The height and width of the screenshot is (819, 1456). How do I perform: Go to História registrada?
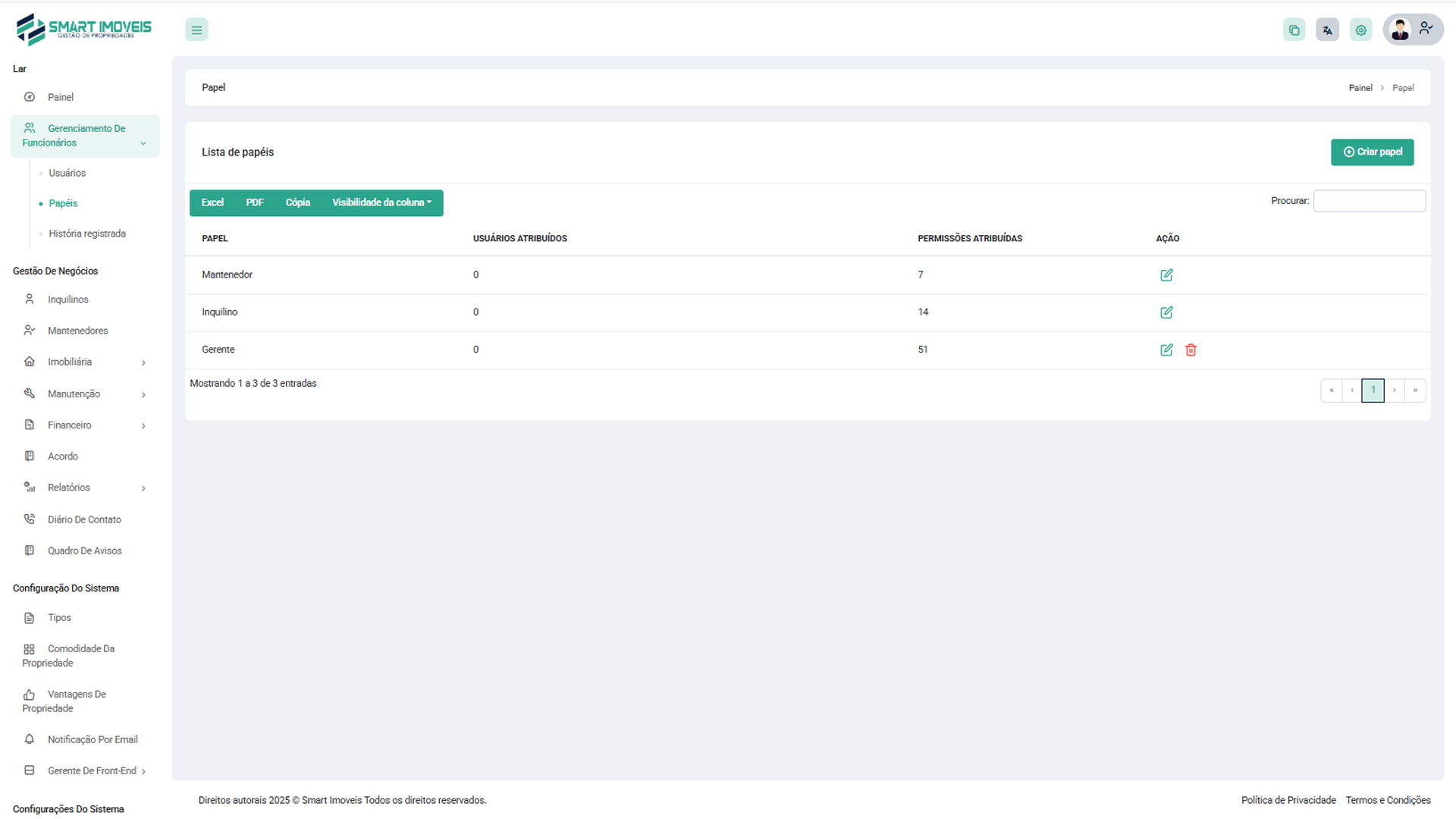click(x=87, y=234)
